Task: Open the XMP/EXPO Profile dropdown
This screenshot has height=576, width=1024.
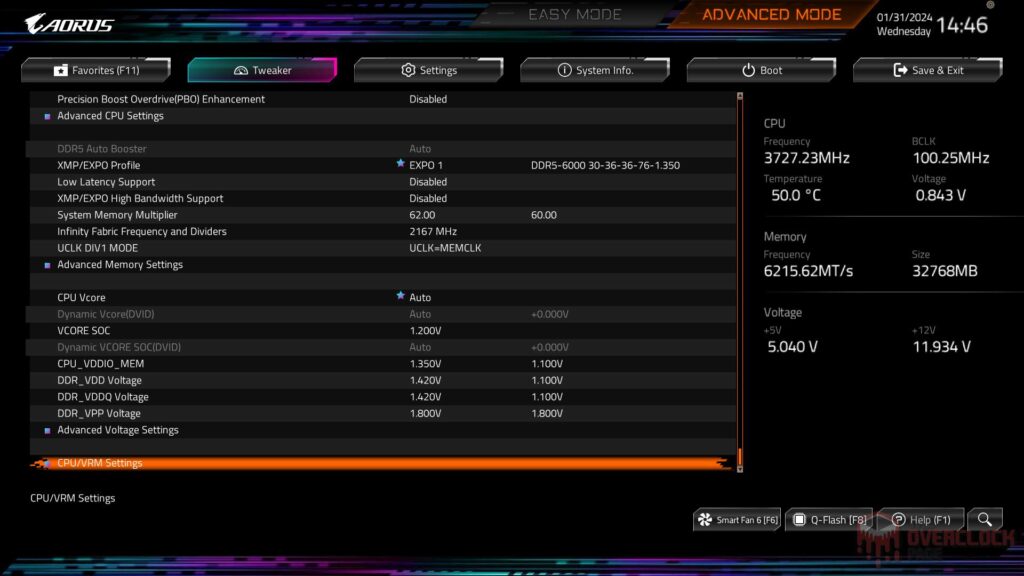Action: pos(425,164)
